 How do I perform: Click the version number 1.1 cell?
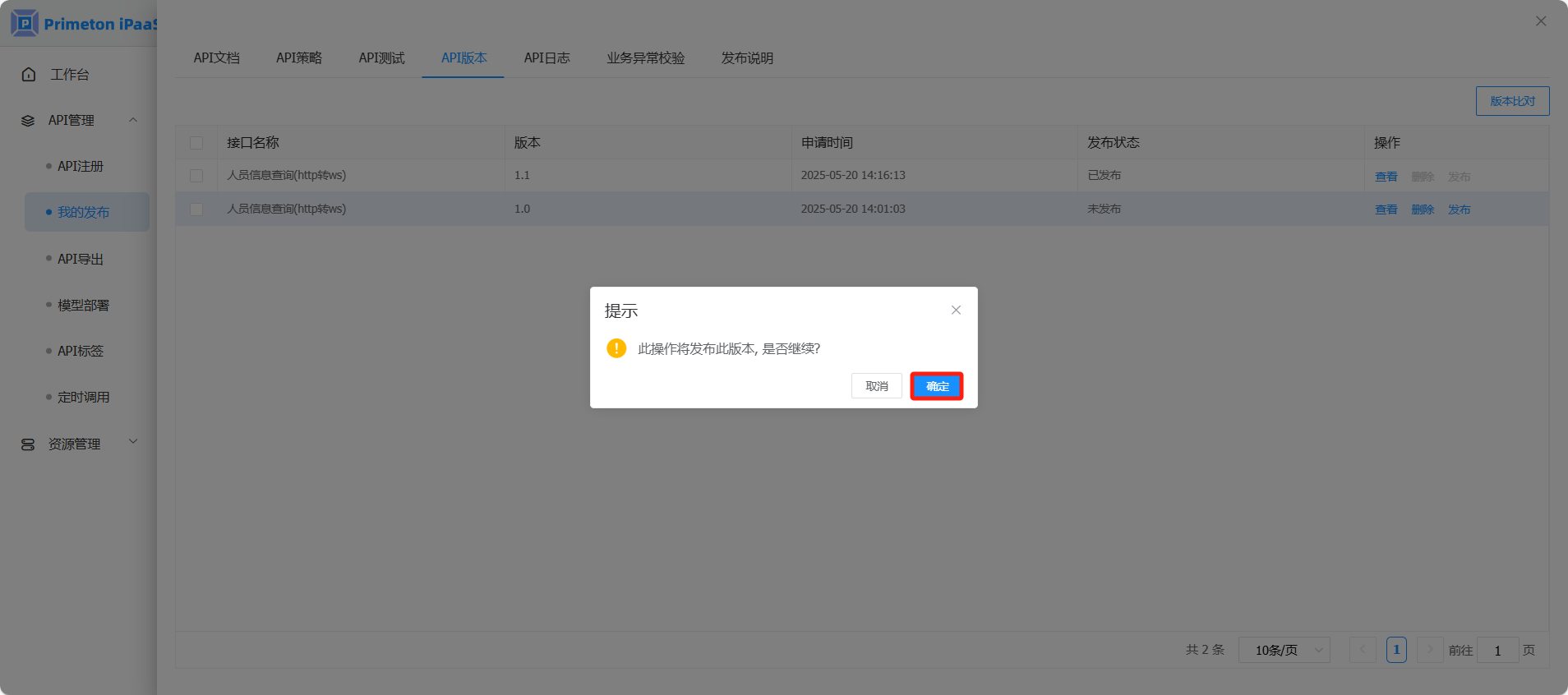pyautogui.click(x=522, y=176)
